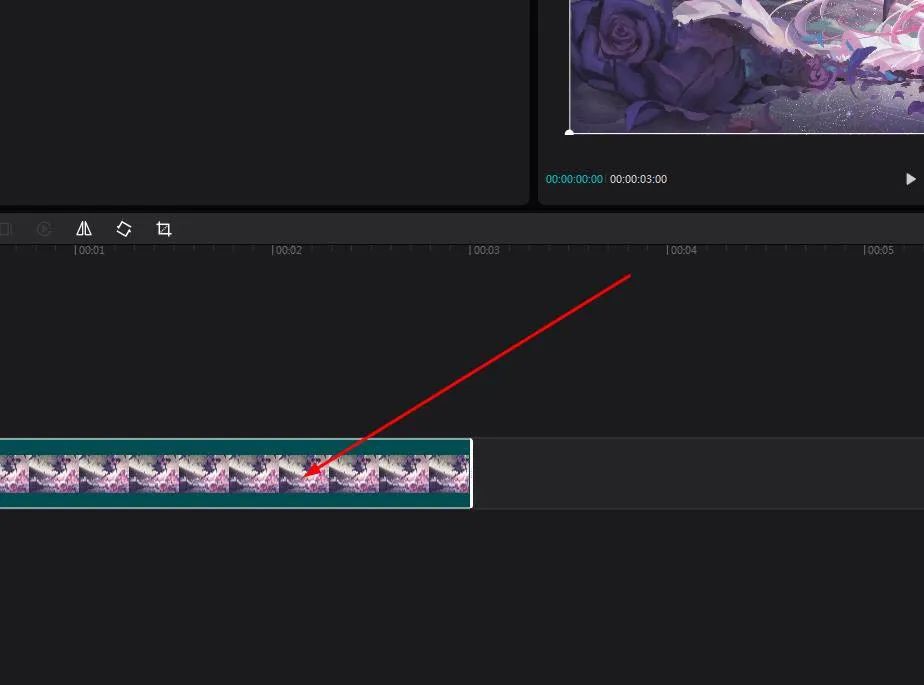The width and height of the screenshot is (924, 685).
Task: Jump to the 00:01 ruler mark
Action: 89,250
